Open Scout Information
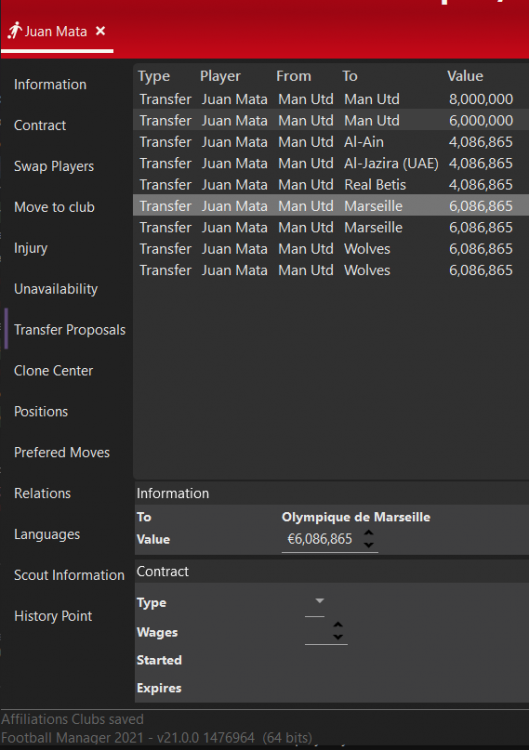 point(69,575)
